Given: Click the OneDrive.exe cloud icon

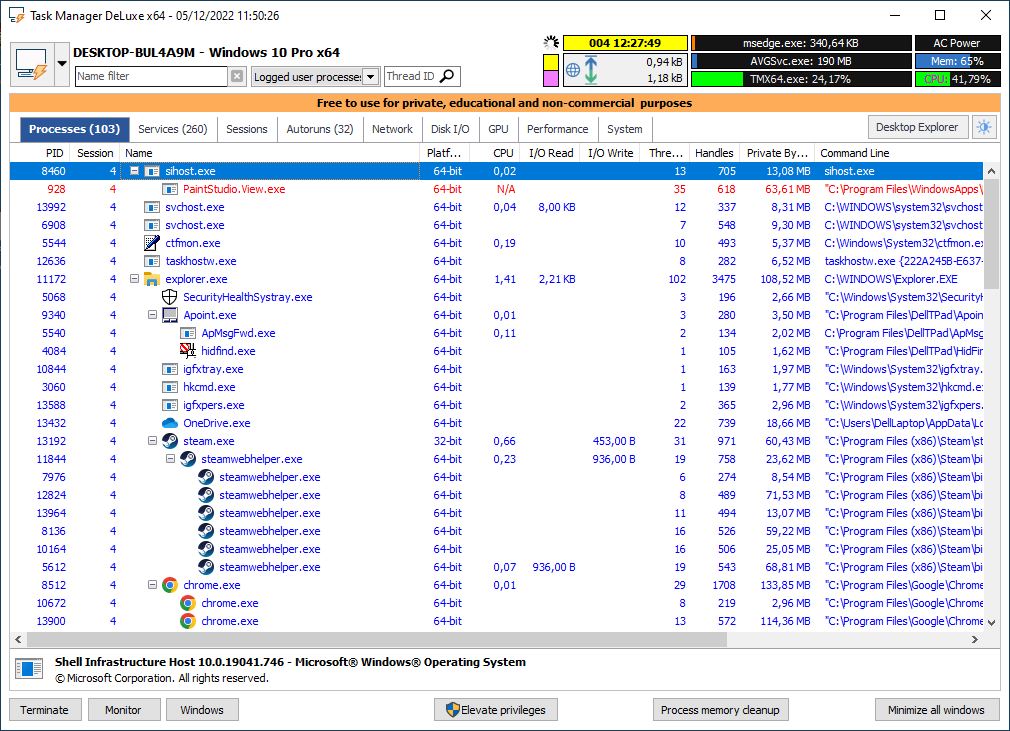Looking at the screenshot, I should click(170, 423).
